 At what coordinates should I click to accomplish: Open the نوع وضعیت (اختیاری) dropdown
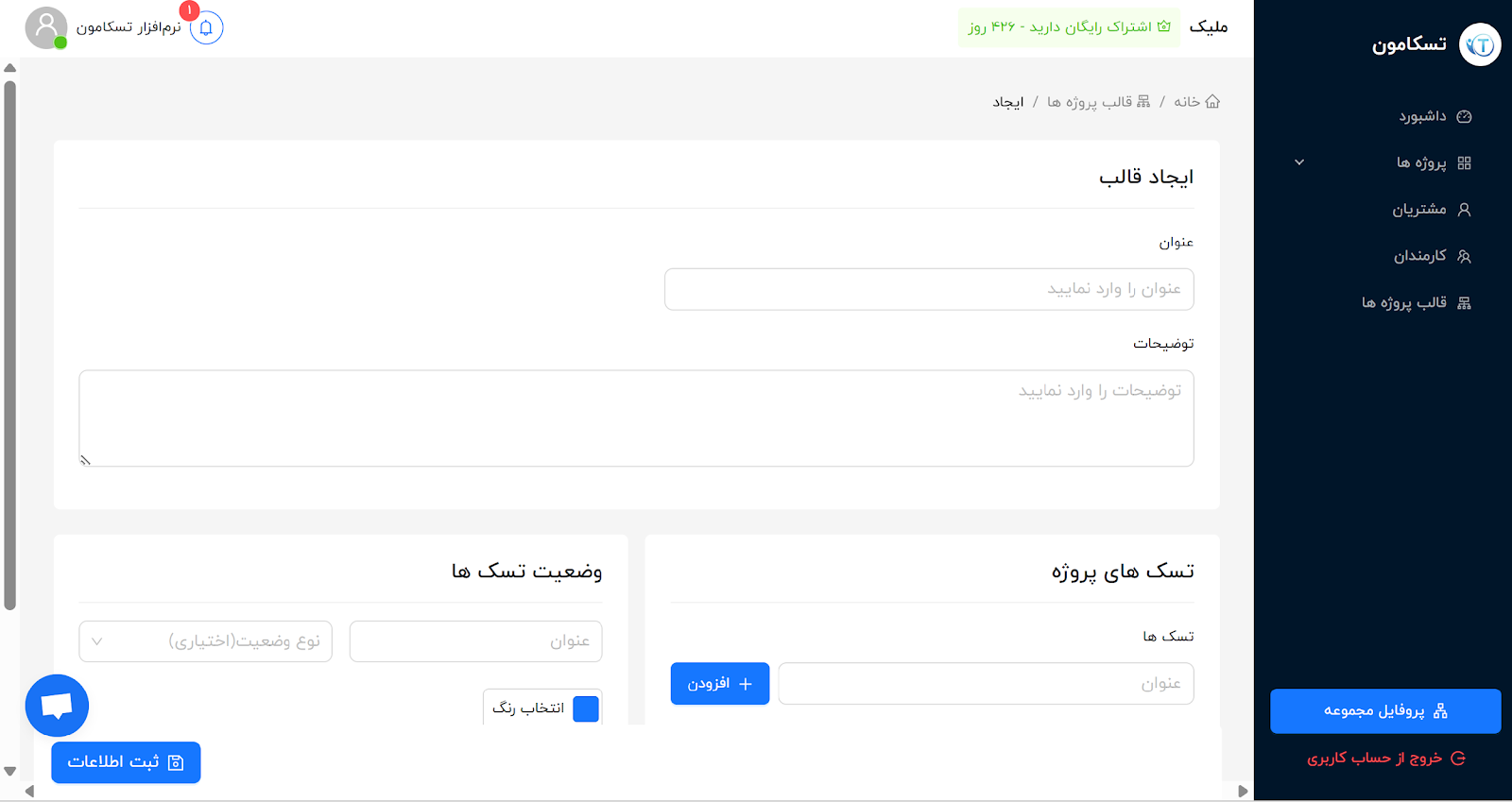[x=204, y=640]
